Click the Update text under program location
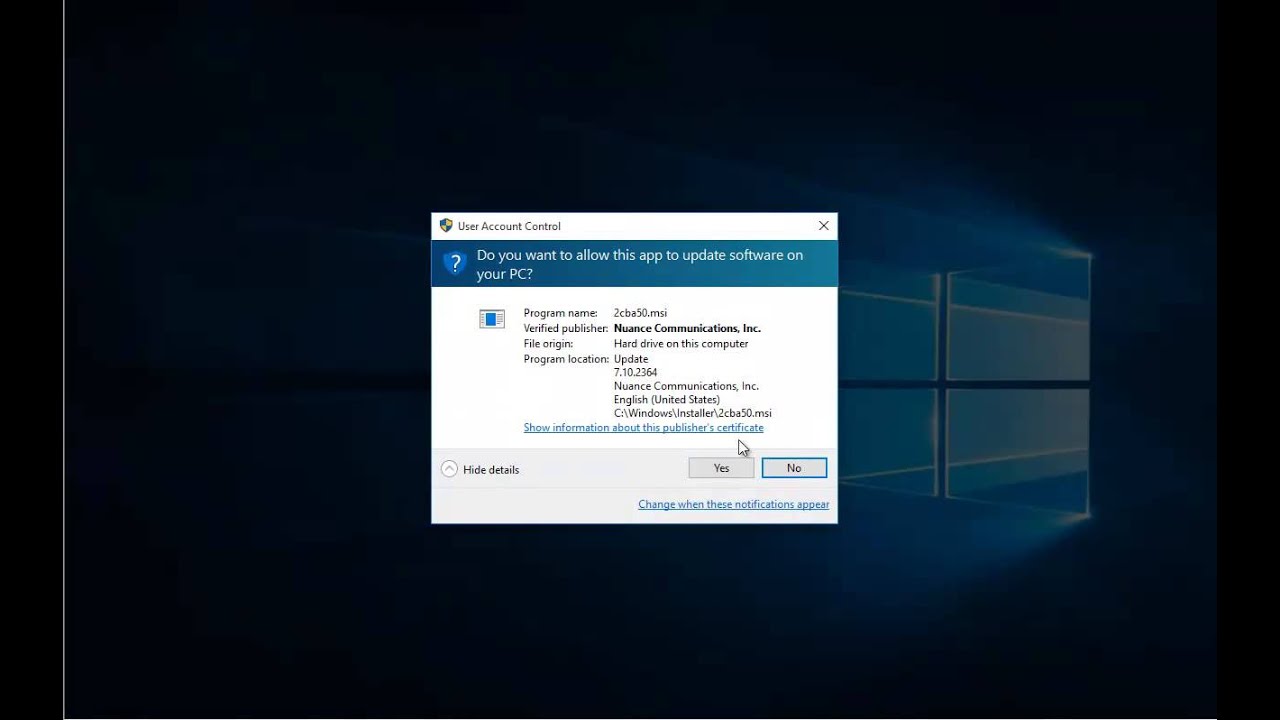Image resolution: width=1280 pixels, height=720 pixels. pos(631,359)
